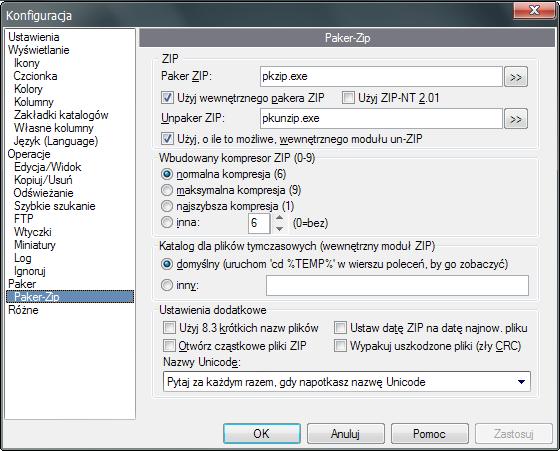Screen dimensions: 560x451
Task: Open the Operacje settings page
Action: (x=29, y=154)
